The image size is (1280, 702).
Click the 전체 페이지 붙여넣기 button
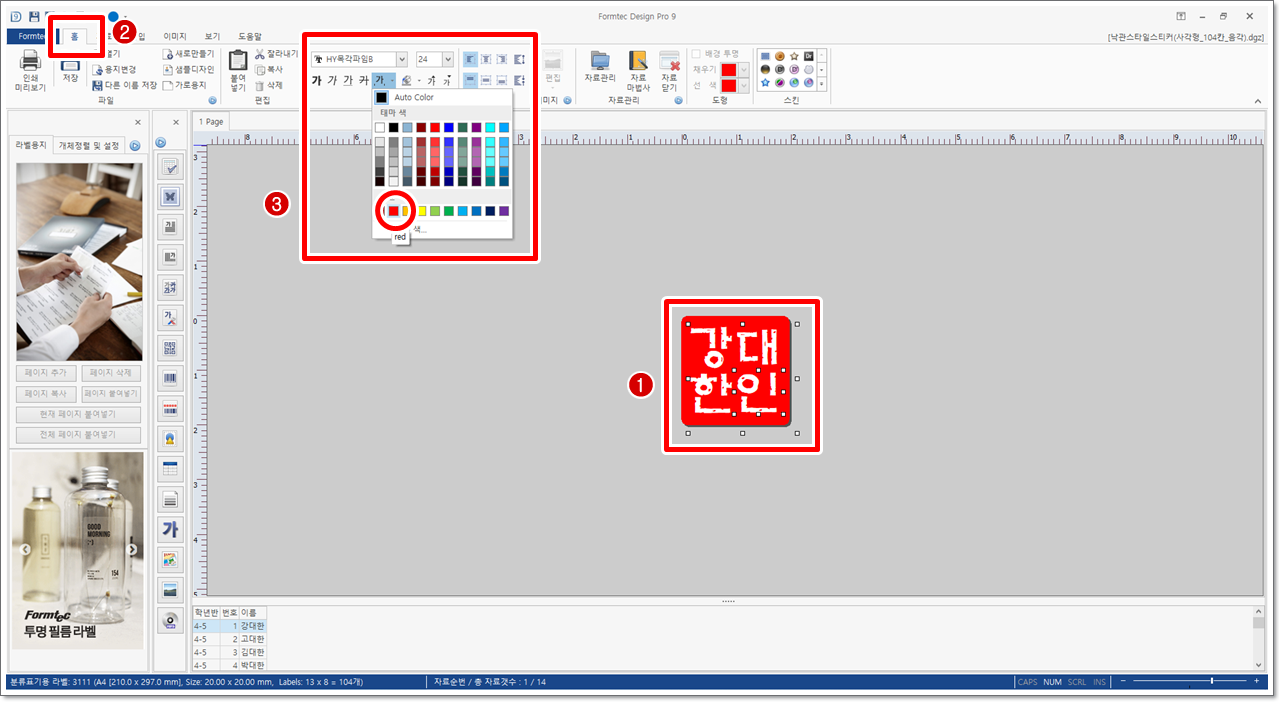(78, 435)
